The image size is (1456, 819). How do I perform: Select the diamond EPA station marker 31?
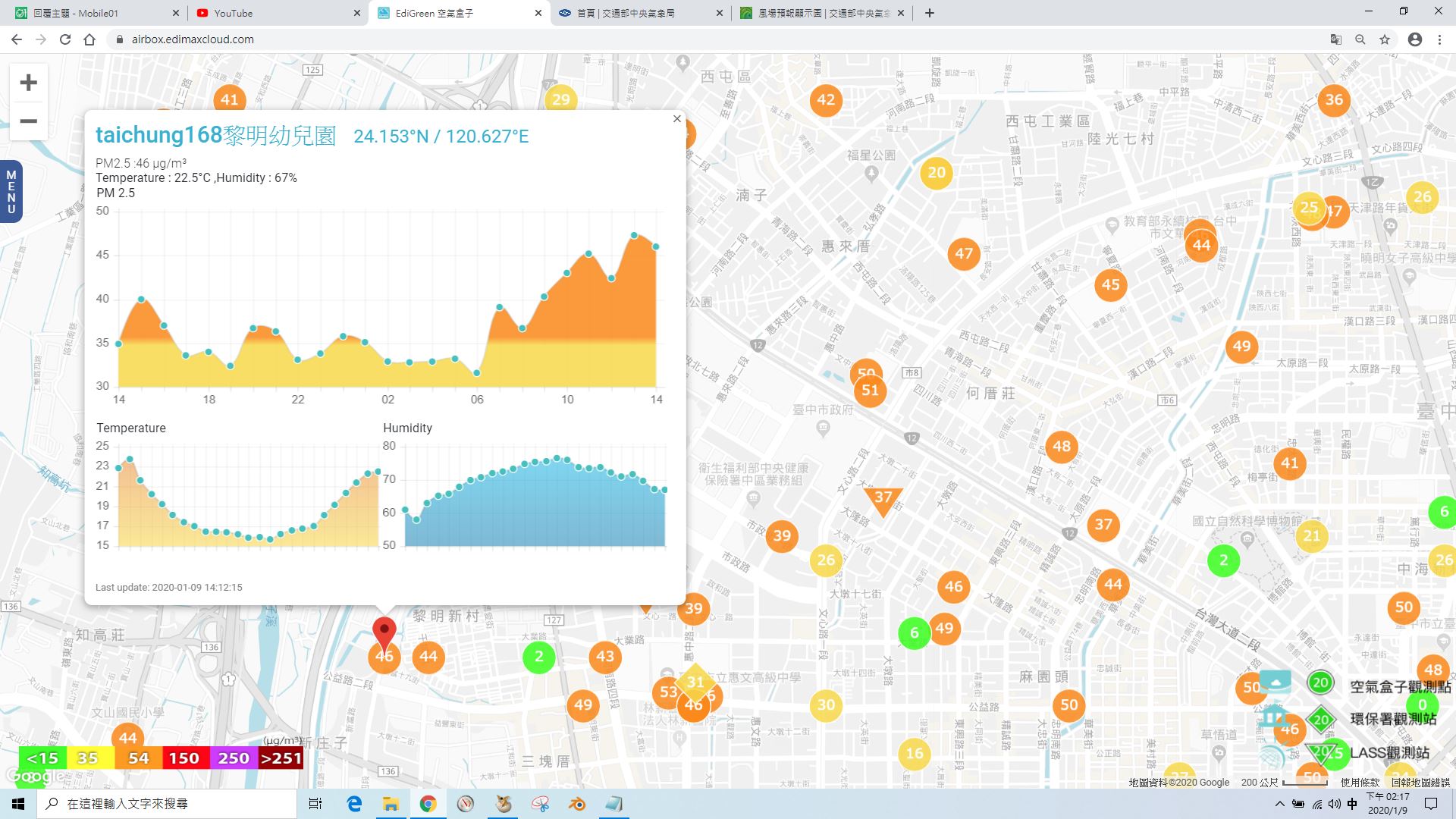695,682
